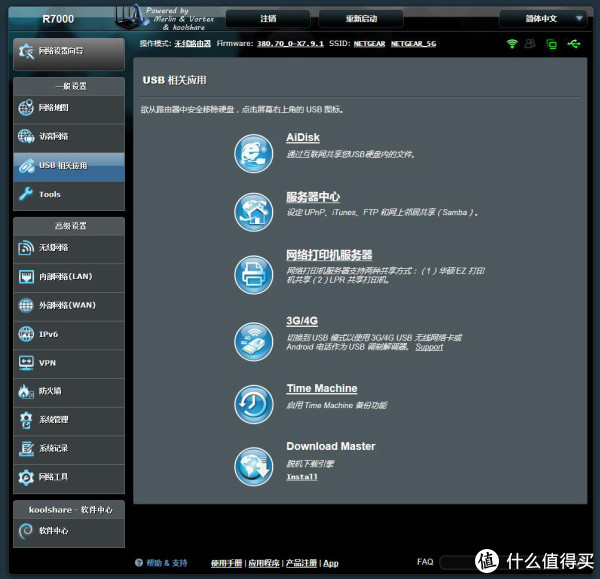This screenshot has width=600, height=579.
Task: Click the 内部网络(LAN) sidebar icon
Action: [x=26, y=276]
